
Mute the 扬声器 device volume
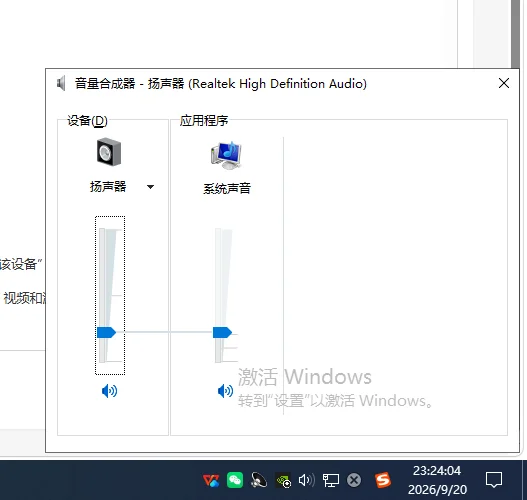tap(110, 391)
